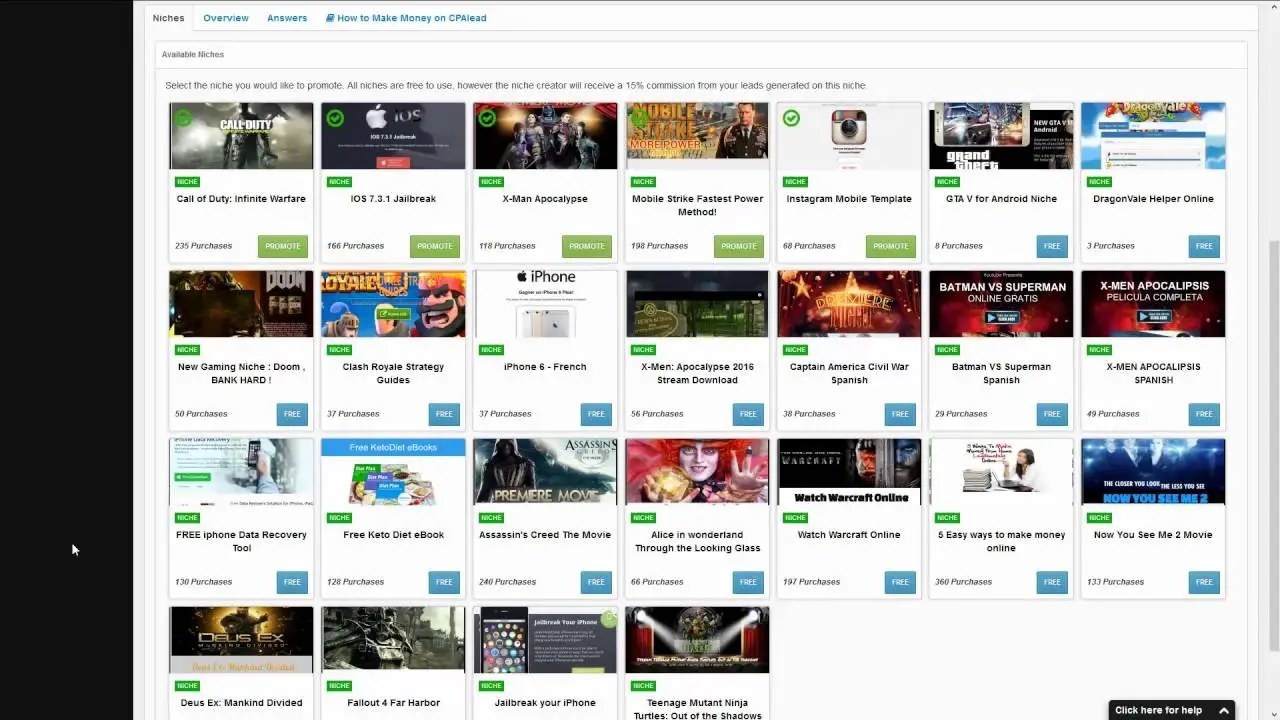Get the free 5 Easy ways to make money niche

[1052, 582]
